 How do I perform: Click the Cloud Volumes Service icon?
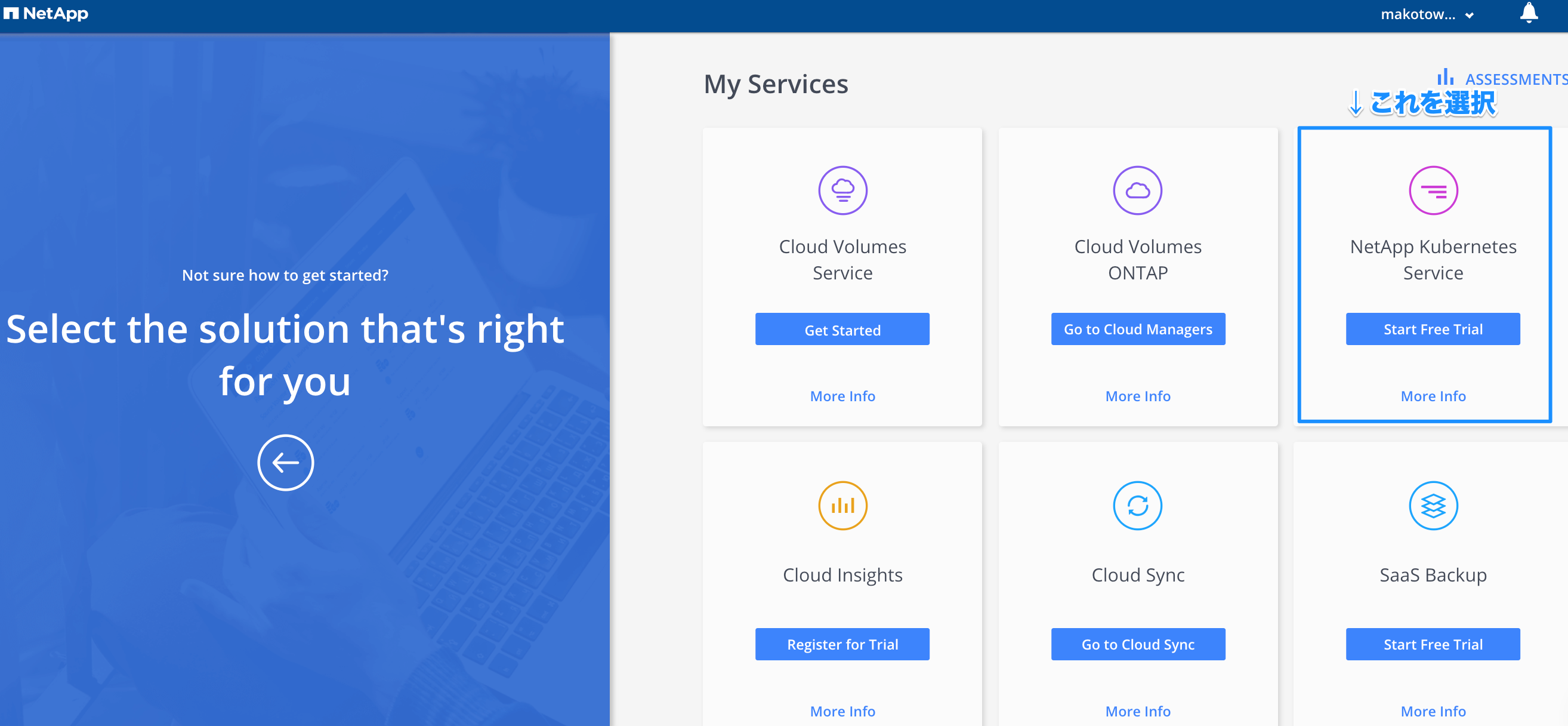pyautogui.click(x=842, y=190)
